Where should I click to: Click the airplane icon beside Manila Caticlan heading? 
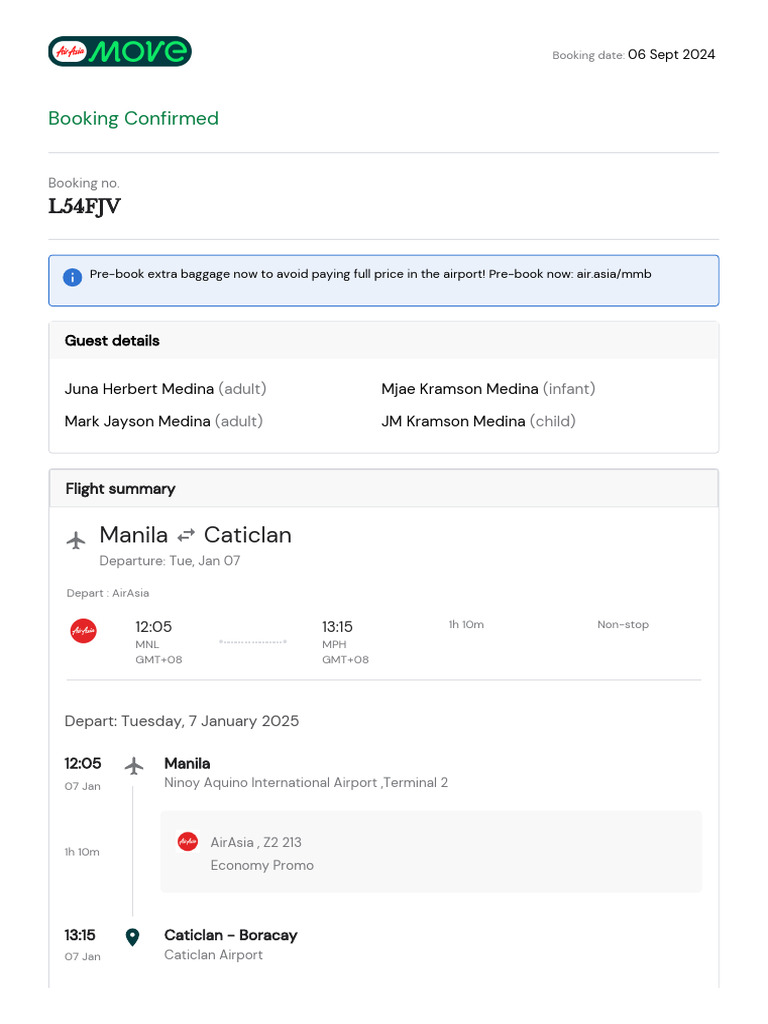pyautogui.click(x=76, y=540)
